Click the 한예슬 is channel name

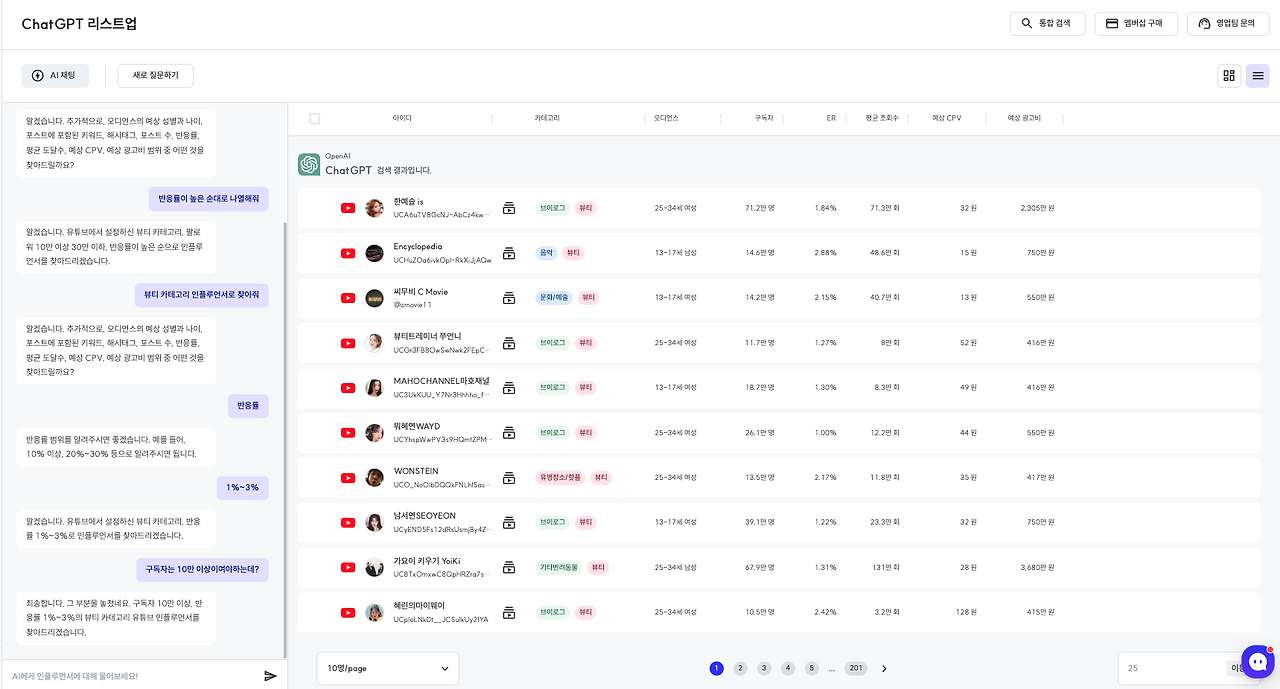pos(408,201)
